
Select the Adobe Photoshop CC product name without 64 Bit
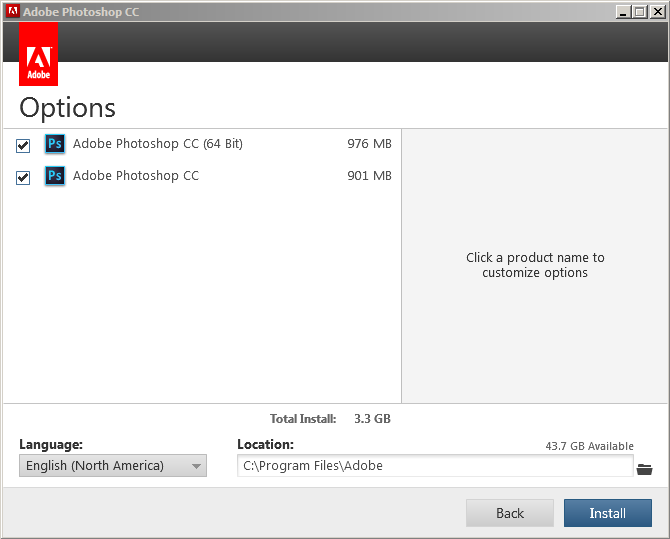pyautogui.click(x=136, y=176)
